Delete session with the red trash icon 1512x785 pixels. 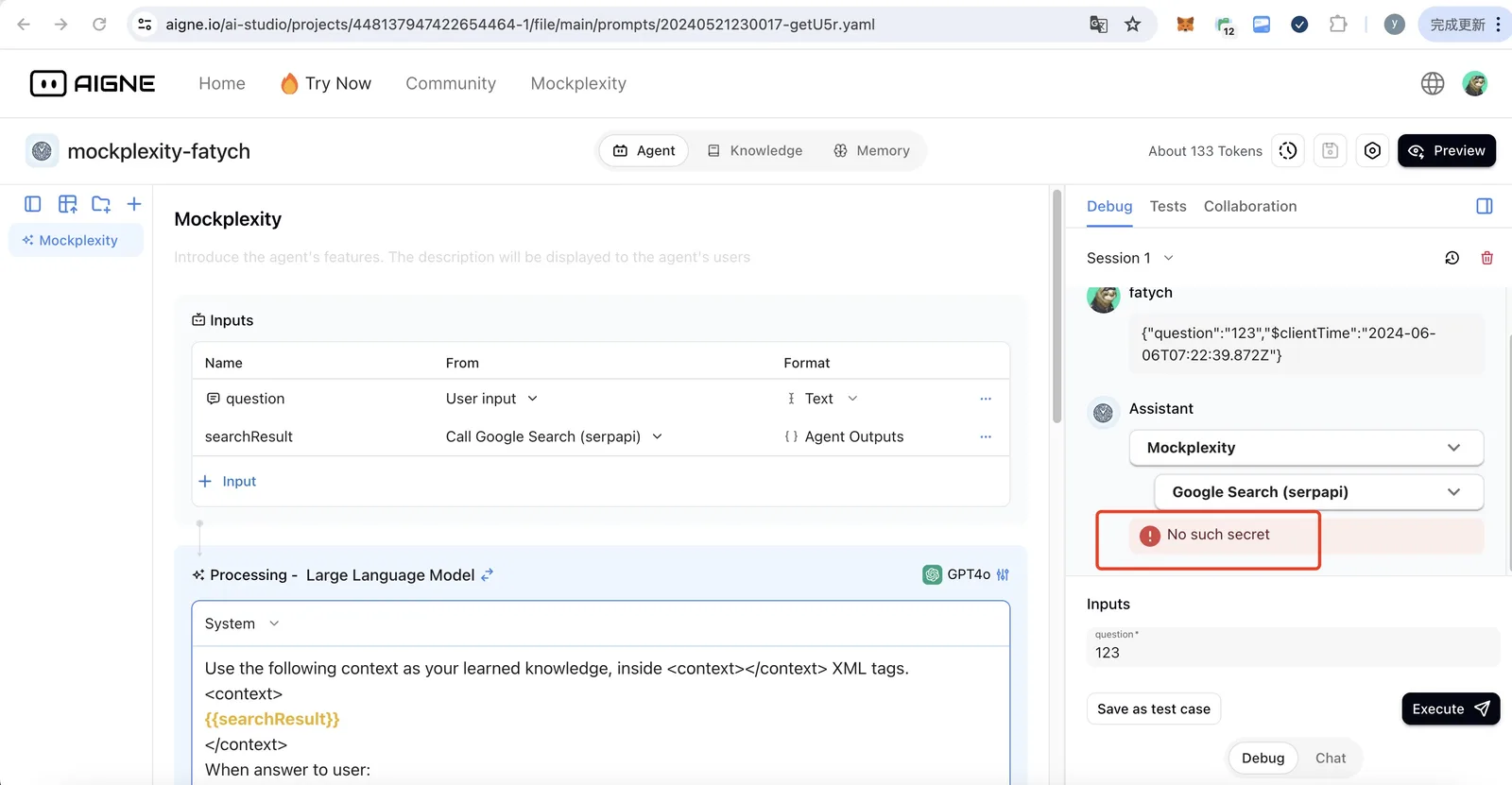[x=1486, y=258]
